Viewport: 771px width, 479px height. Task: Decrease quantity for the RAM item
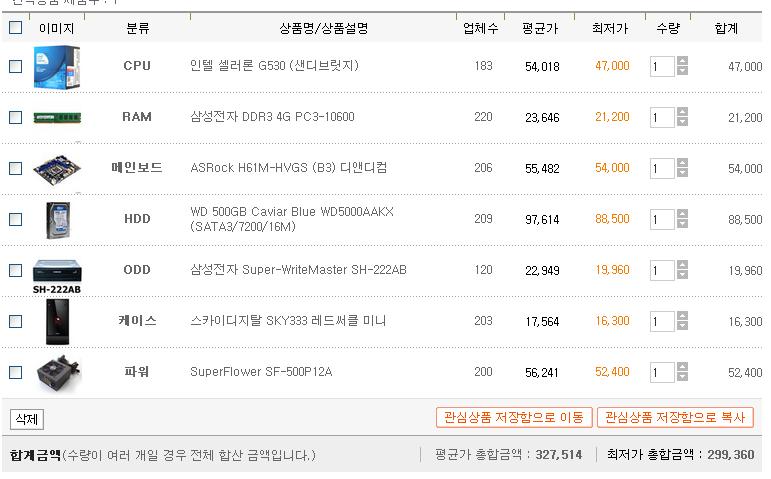[682, 121]
